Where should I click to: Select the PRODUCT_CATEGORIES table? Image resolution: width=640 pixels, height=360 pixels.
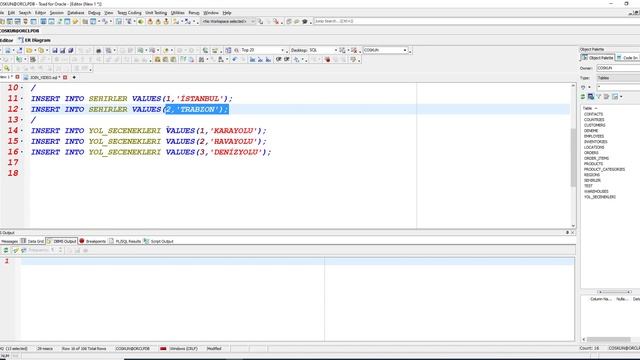(x=604, y=169)
